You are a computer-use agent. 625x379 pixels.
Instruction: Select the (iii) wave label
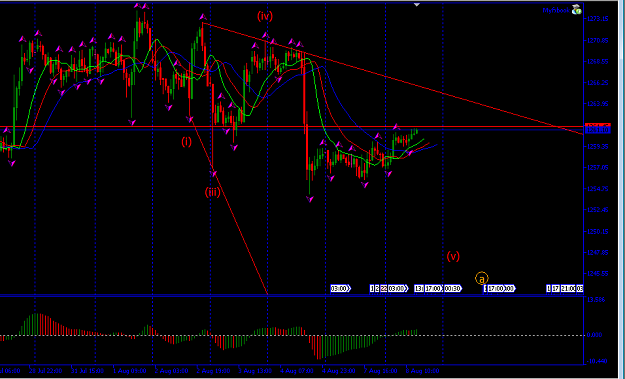(x=212, y=192)
